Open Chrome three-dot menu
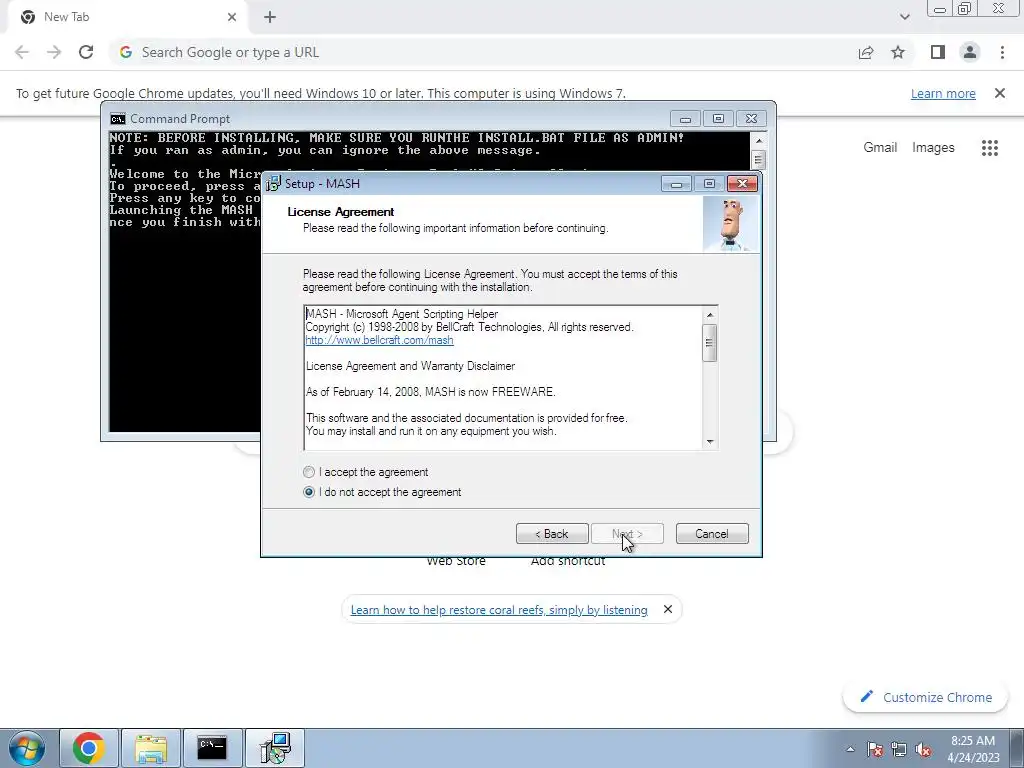 click(x=1002, y=52)
